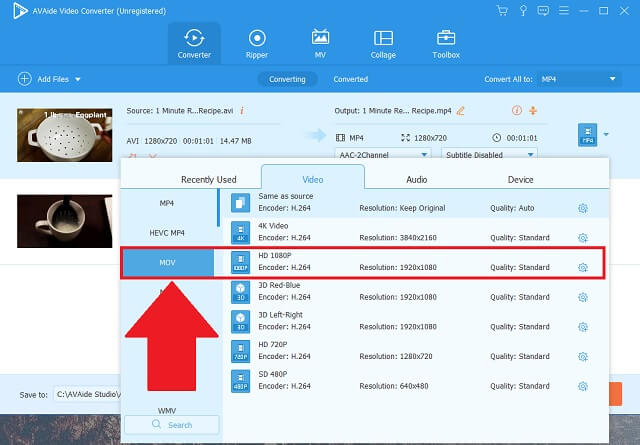The width and height of the screenshot is (640, 445).
Task: Click the register key icon
Action: (x=523, y=11)
